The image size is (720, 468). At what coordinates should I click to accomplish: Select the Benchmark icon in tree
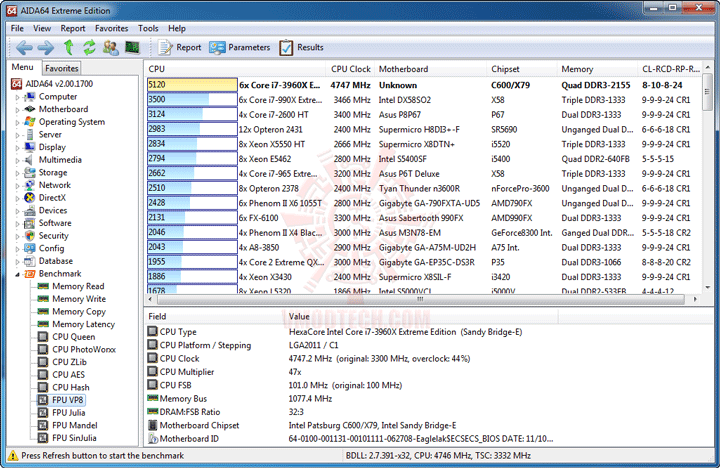(x=30, y=274)
